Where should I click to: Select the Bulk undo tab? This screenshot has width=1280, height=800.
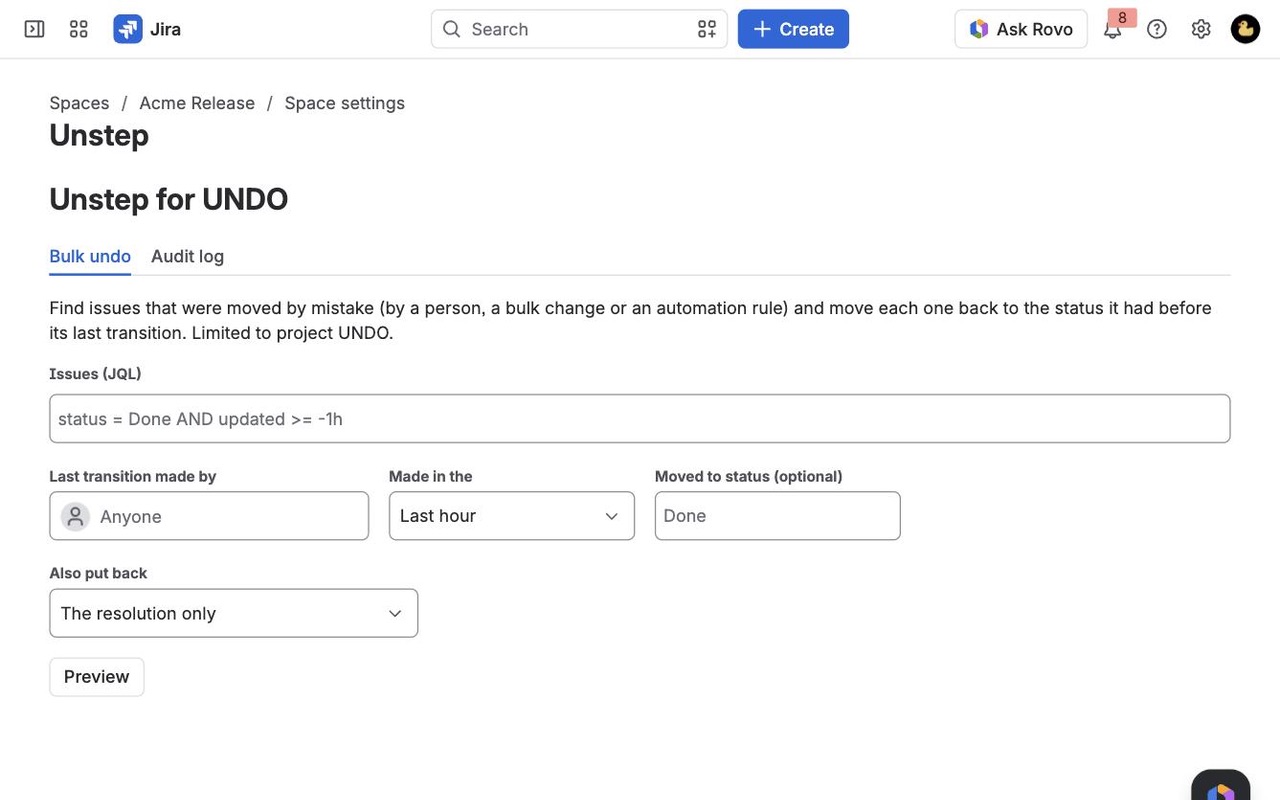click(x=90, y=256)
